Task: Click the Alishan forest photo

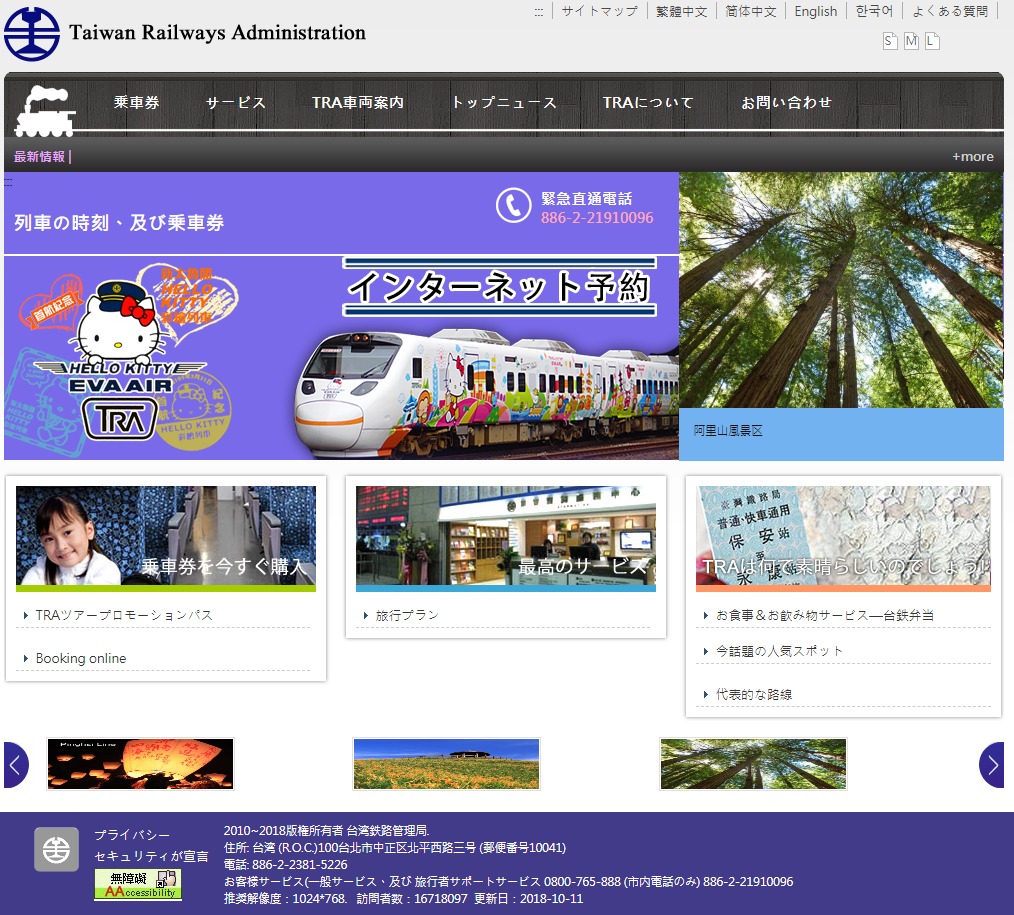Action: (841, 290)
